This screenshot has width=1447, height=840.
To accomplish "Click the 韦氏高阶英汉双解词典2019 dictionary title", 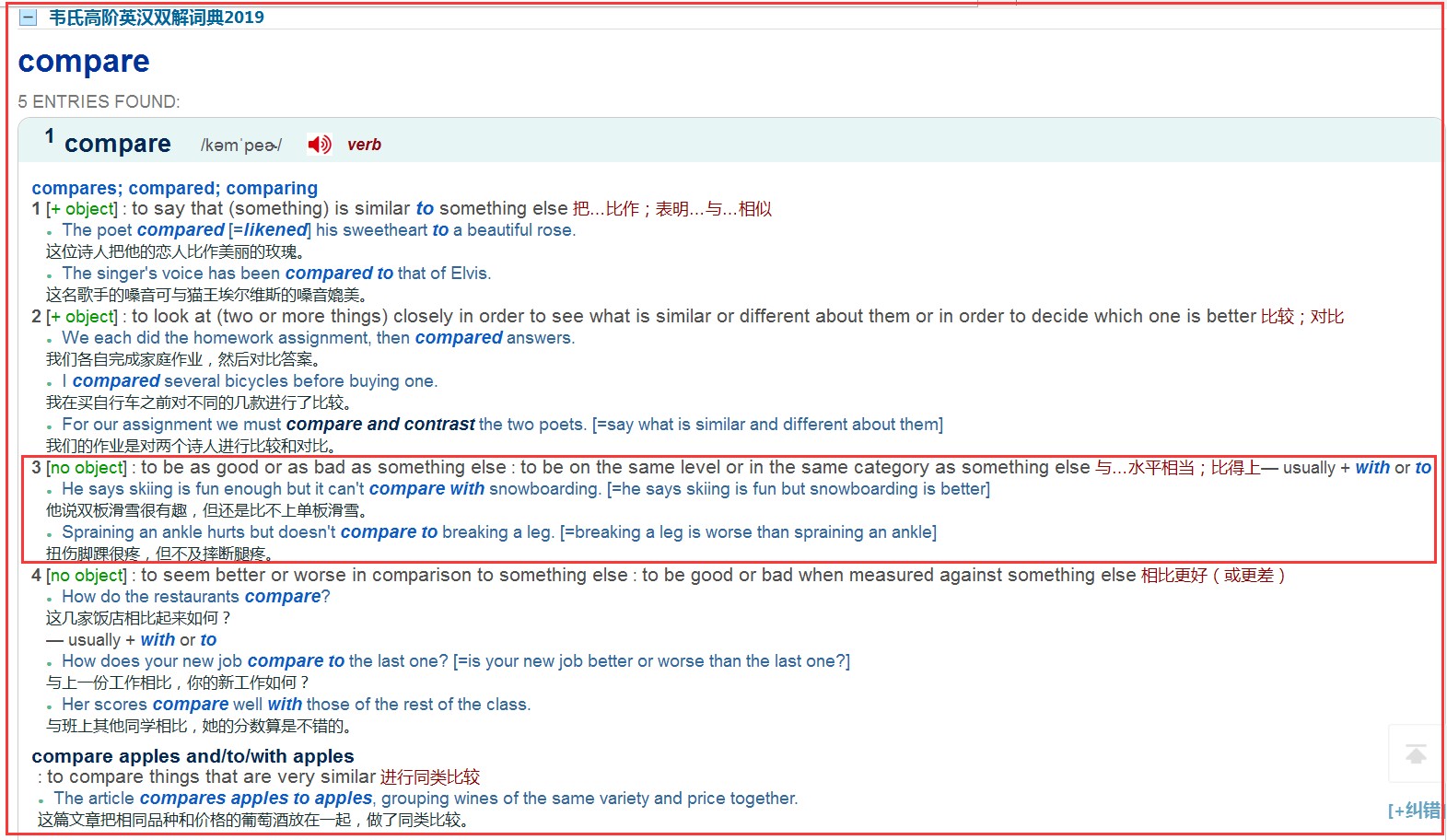I will tap(157, 17).
